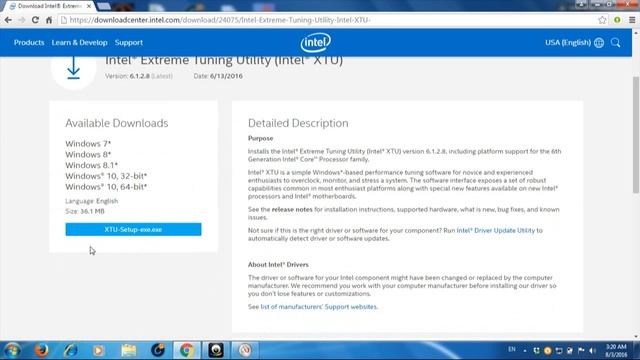Screen dimensions: 640x360
Task: Click the browser forward arrow
Action: tap(22, 20)
